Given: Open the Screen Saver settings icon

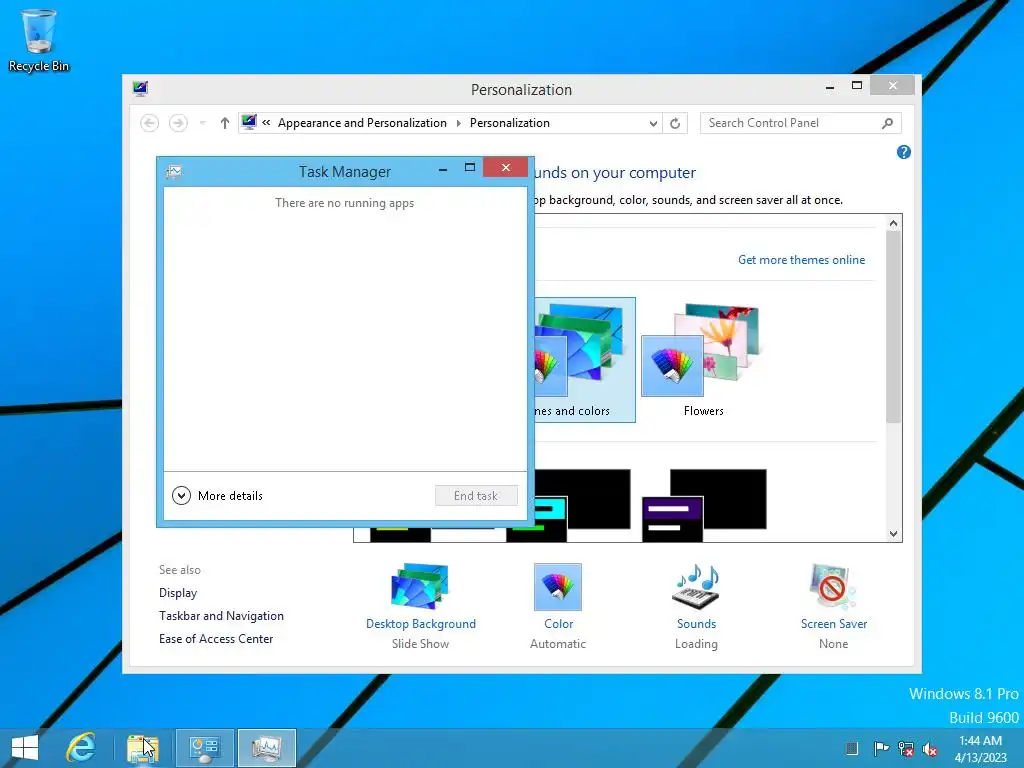Looking at the screenshot, I should click(x=833, y=586).
